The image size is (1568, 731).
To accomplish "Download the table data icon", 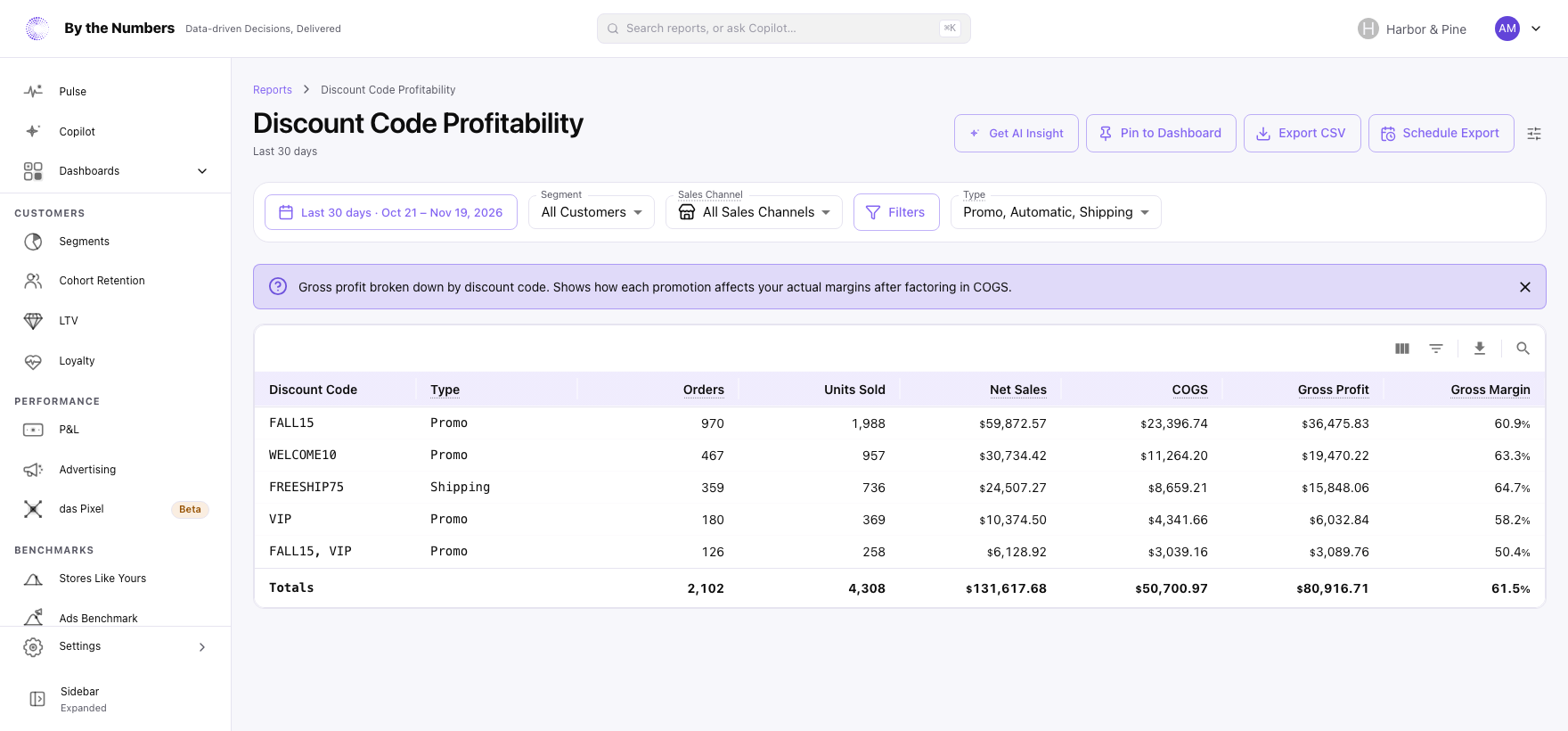I will (1480, 349).
